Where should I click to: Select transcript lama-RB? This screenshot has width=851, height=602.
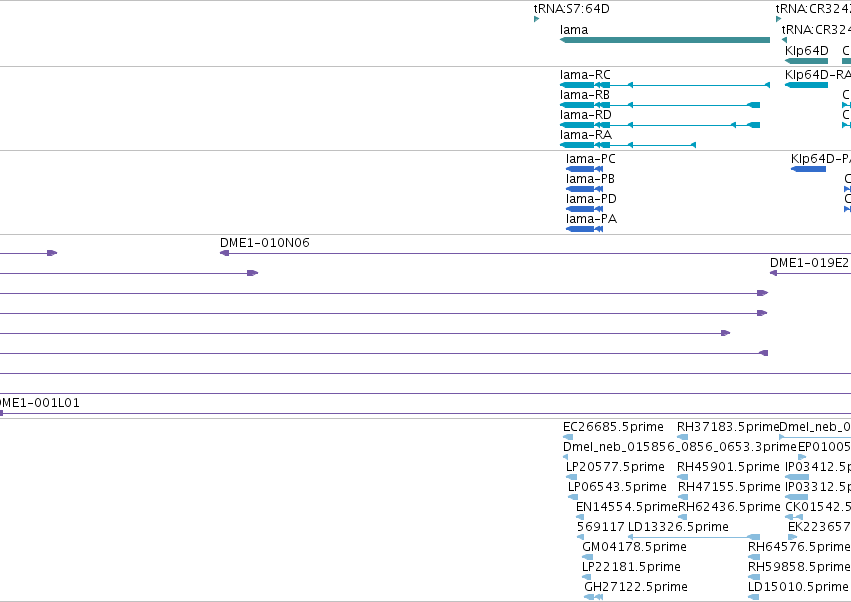(x=585, y=95)
